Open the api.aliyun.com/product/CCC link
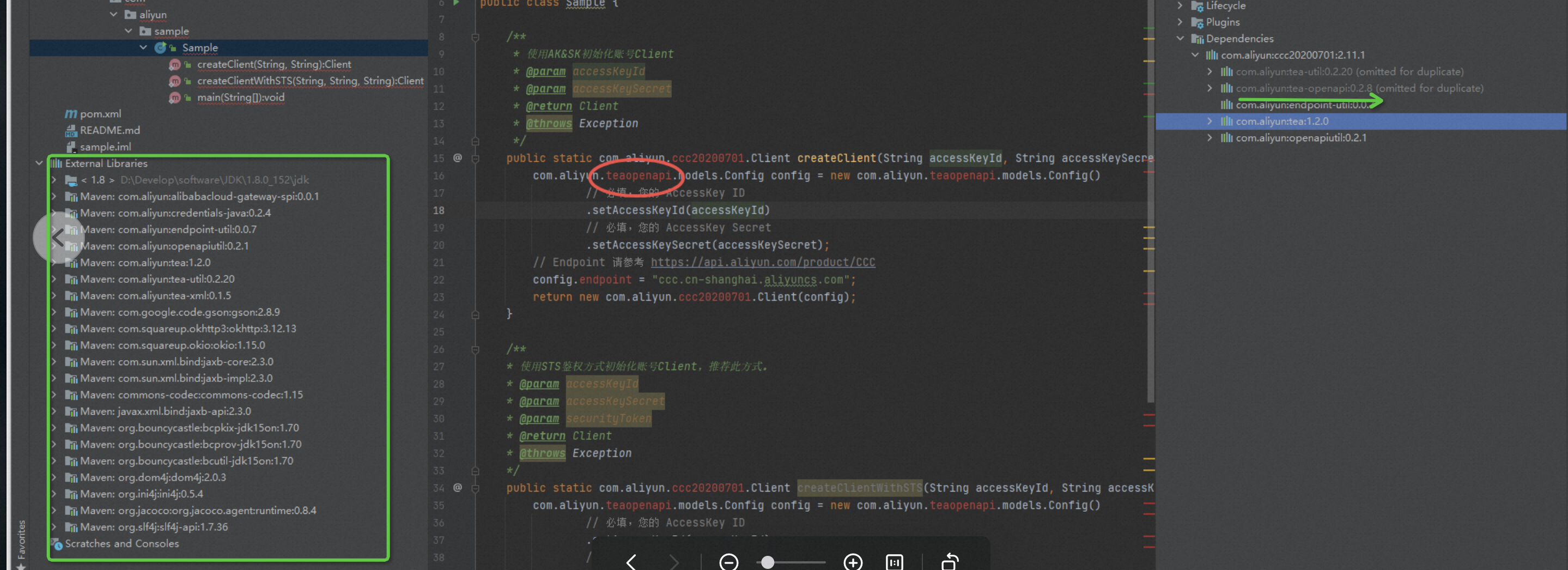The height and width of the screenshot is (570, 1568). click(x=763, y=262)
